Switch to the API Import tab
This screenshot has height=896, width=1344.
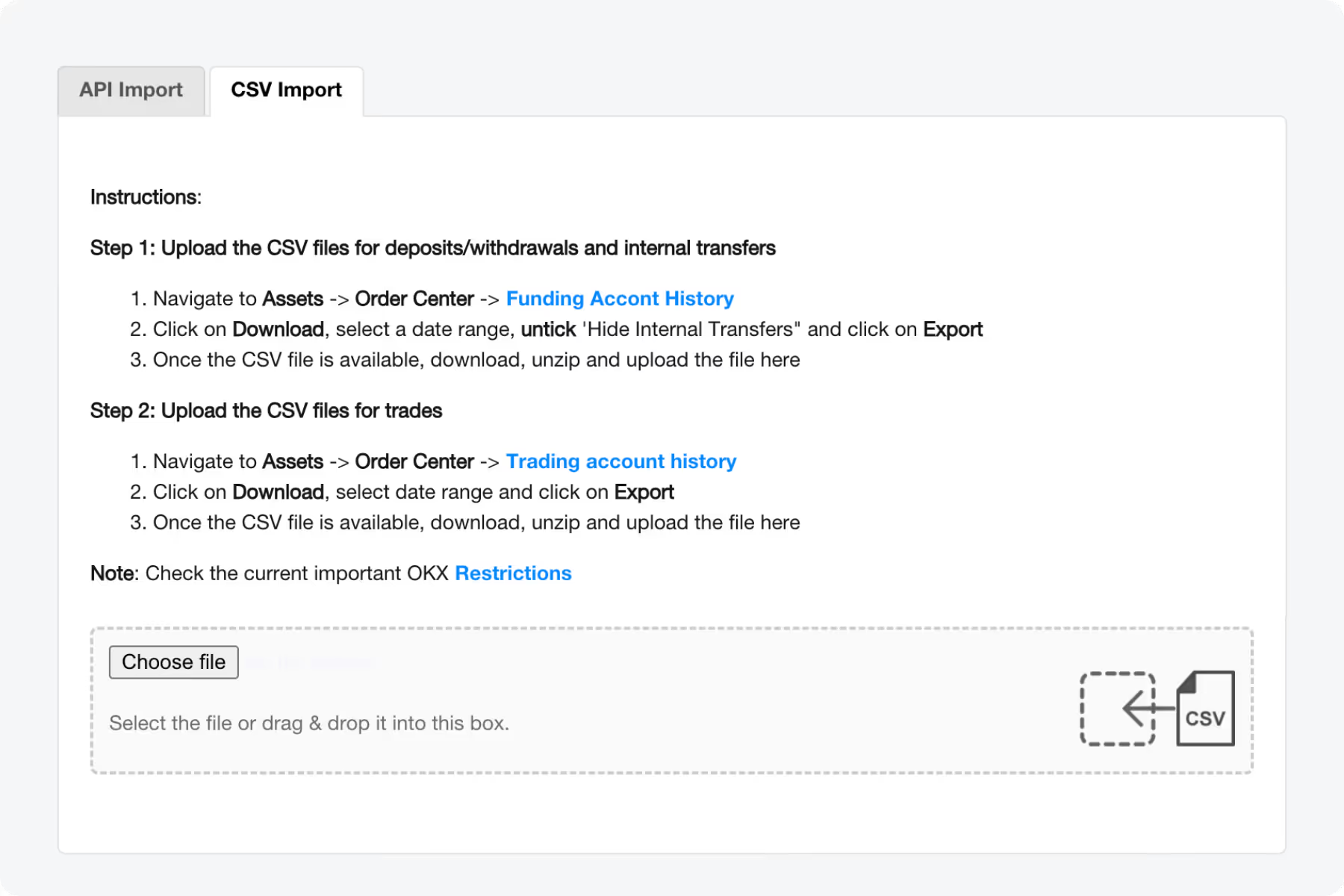pos(131,90)
